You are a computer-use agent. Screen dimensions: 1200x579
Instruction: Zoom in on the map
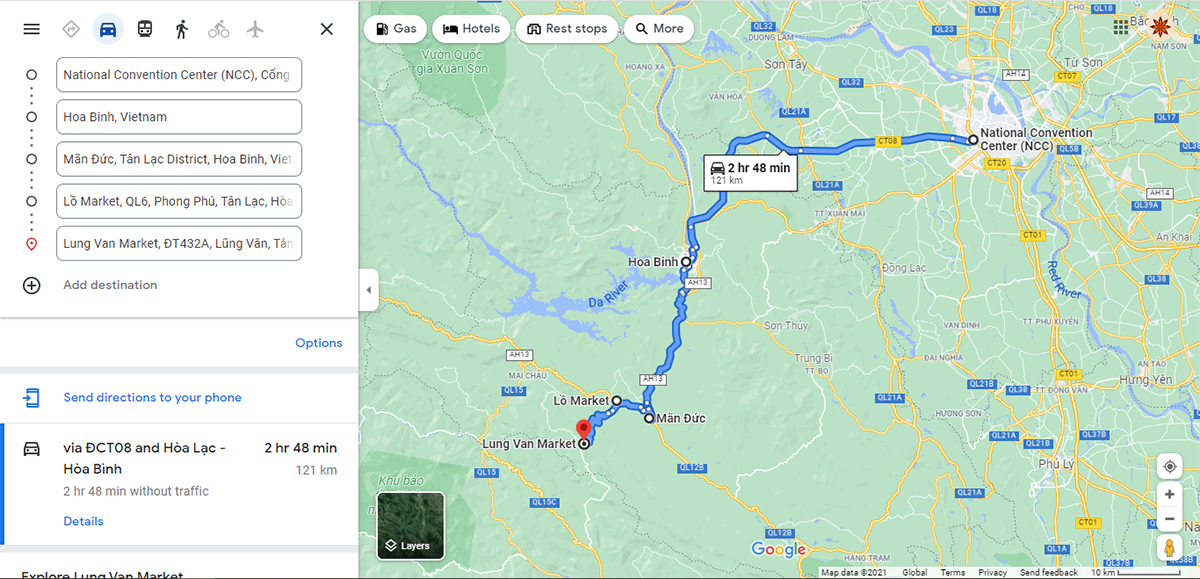point(1169,494)
